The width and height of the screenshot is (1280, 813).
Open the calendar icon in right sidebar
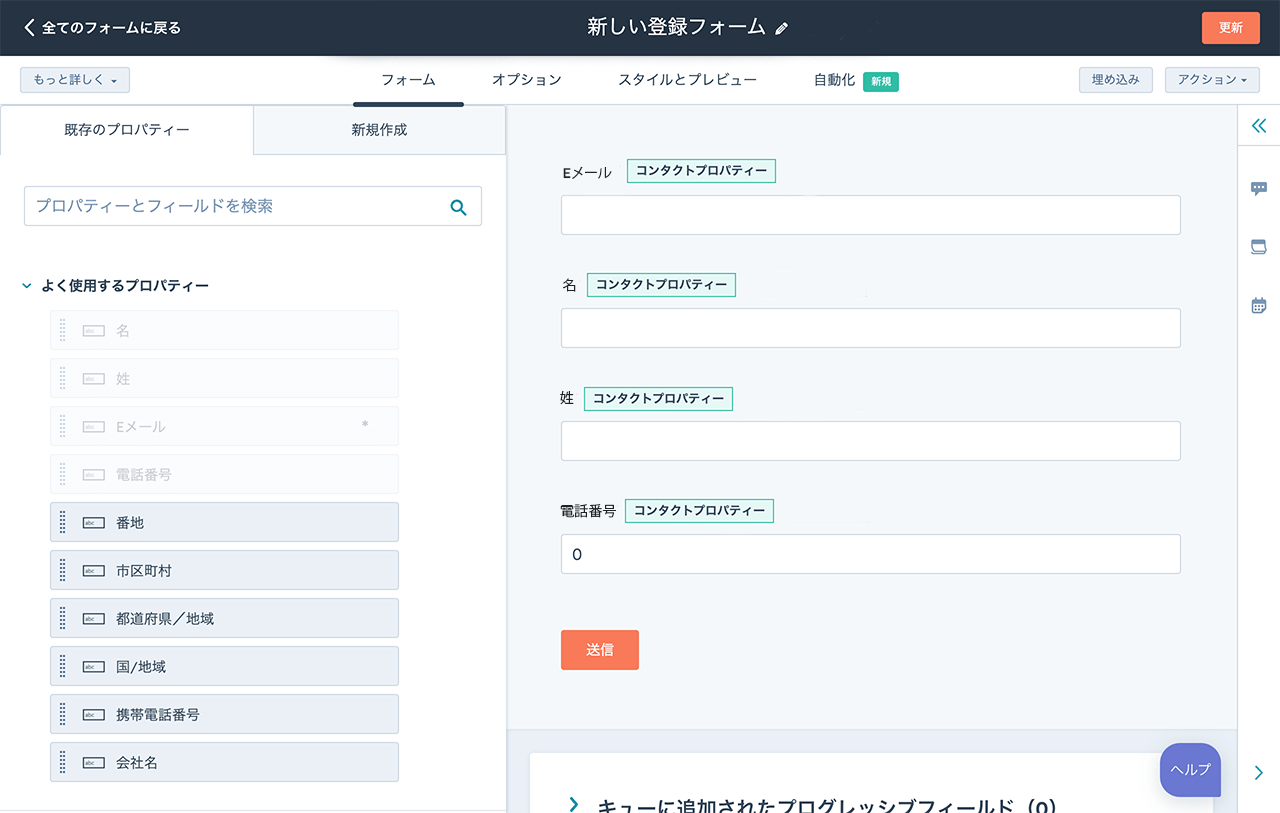coord(1259,305)
